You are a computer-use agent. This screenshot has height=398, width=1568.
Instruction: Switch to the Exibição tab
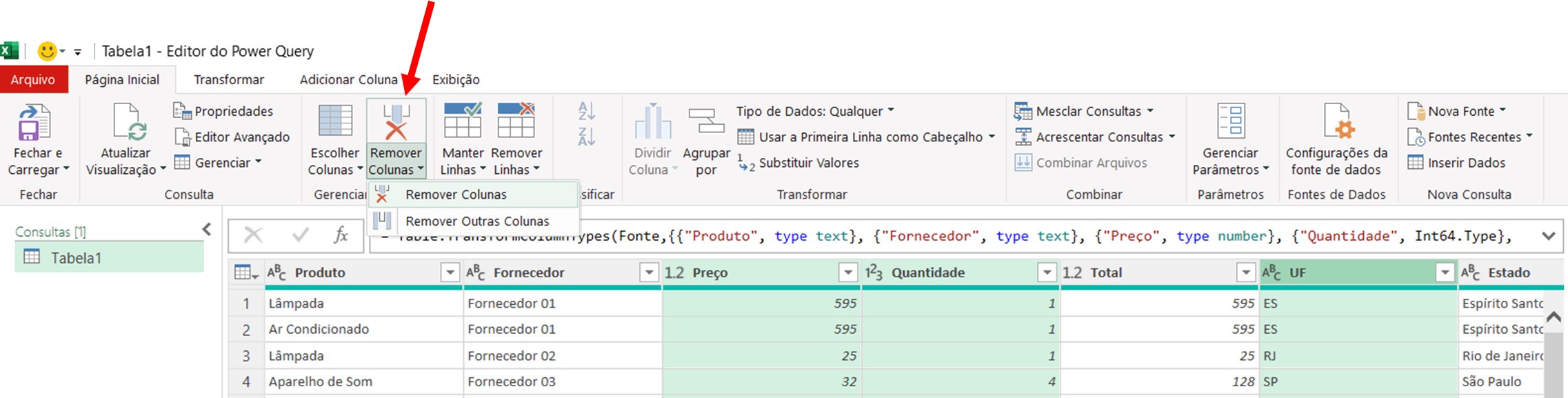[x=456, y=79]
